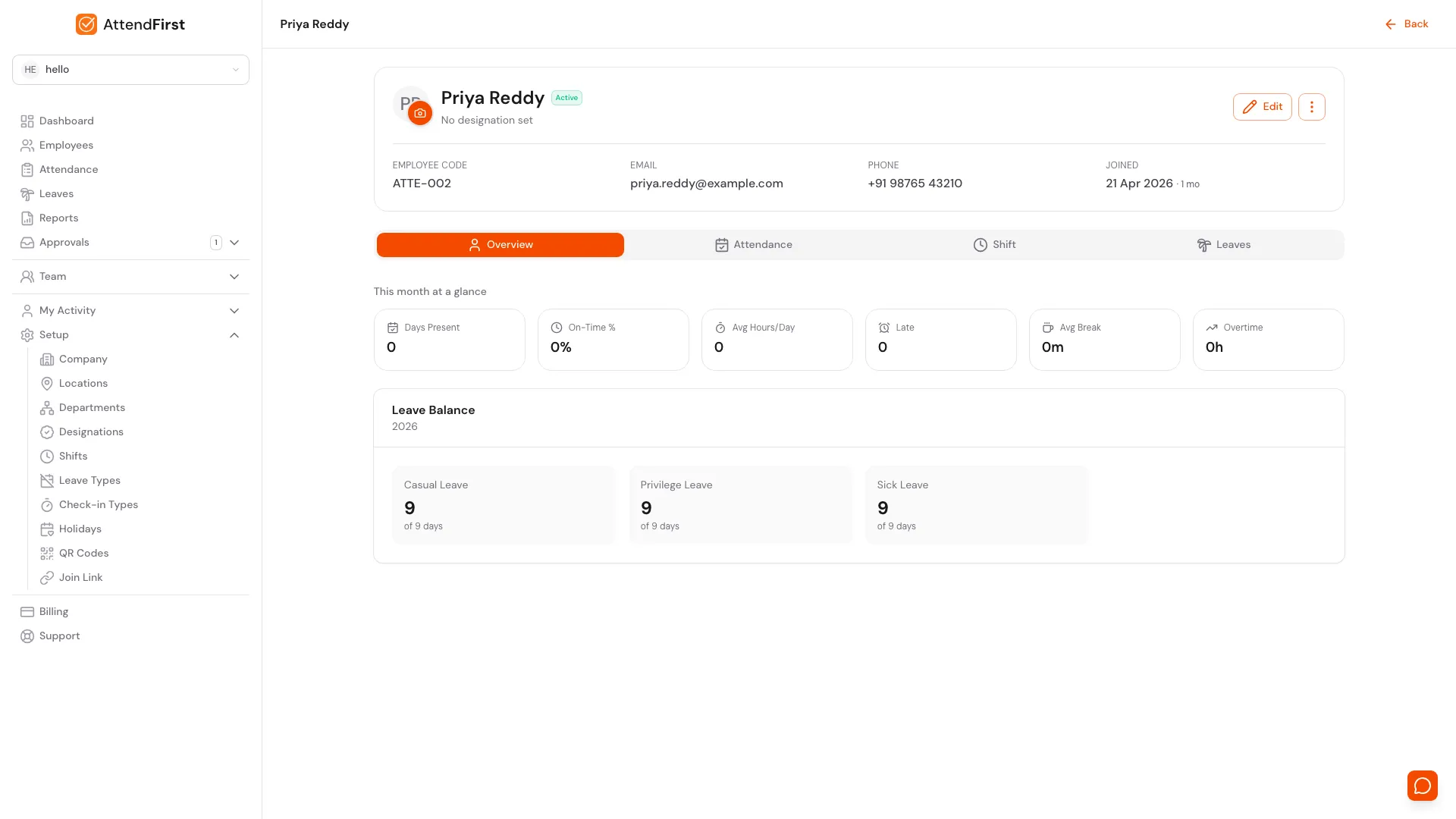Click the joined date 21 Apr 2026
Screen dimensions: 1456x819
click(x=1139, y=184)
